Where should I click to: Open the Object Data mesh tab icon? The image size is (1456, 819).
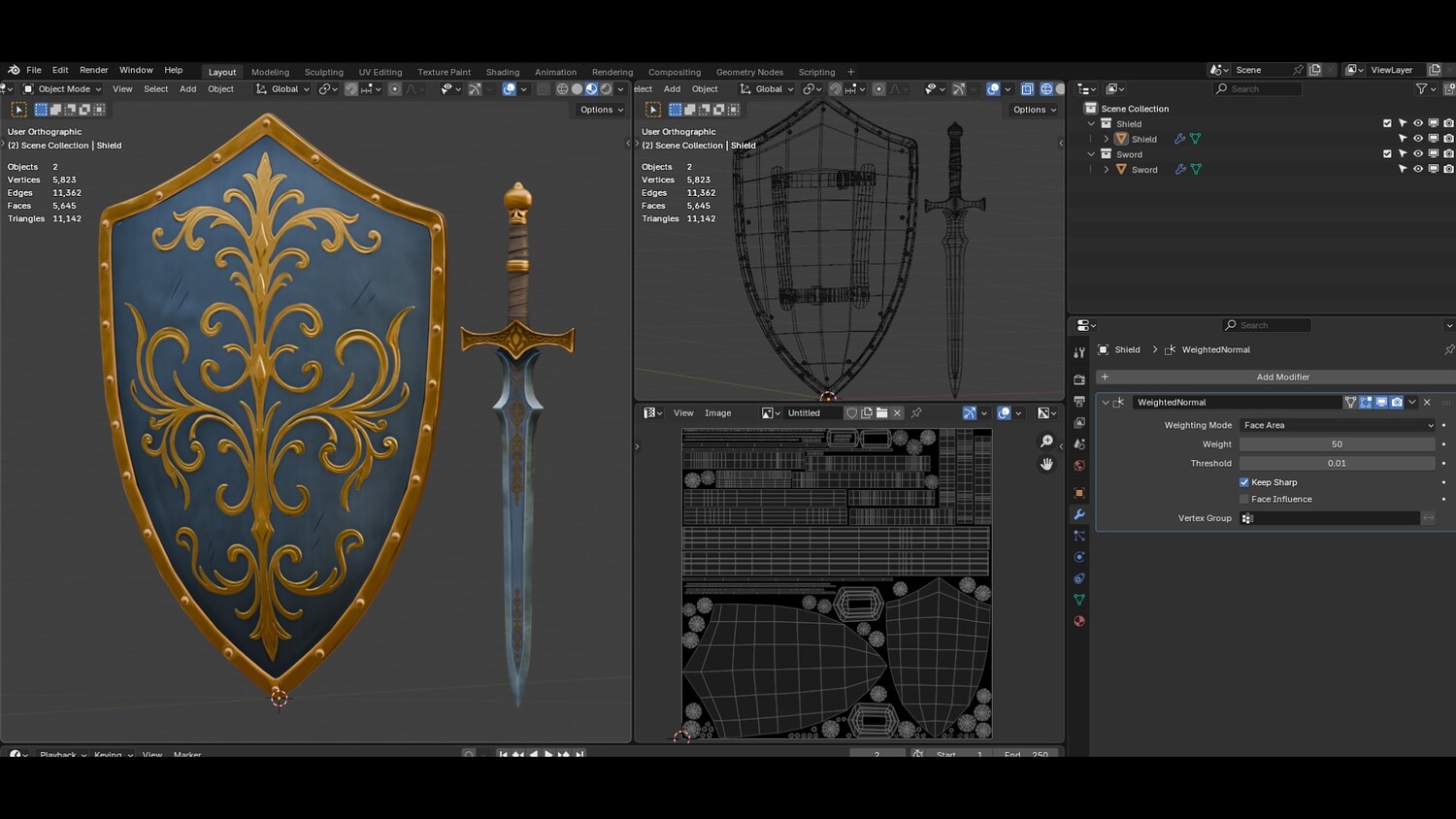click(x=1079, y=600)
